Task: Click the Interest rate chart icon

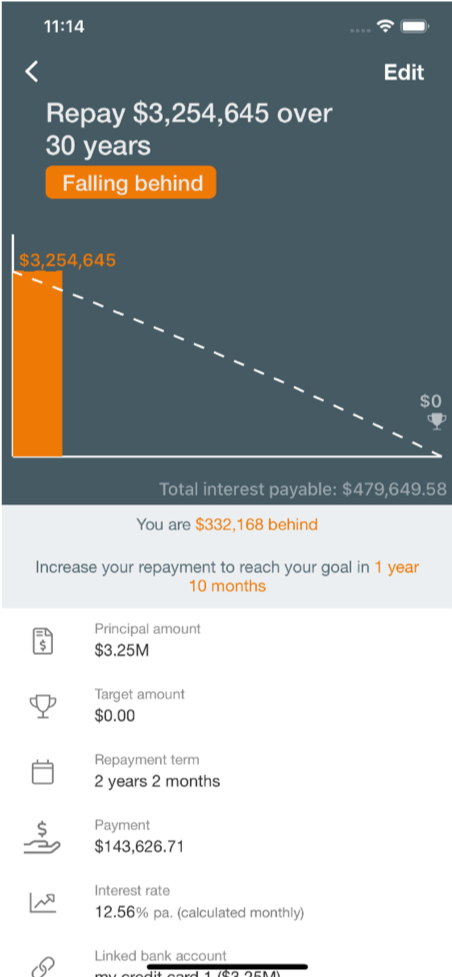Action: click(42, 902)
